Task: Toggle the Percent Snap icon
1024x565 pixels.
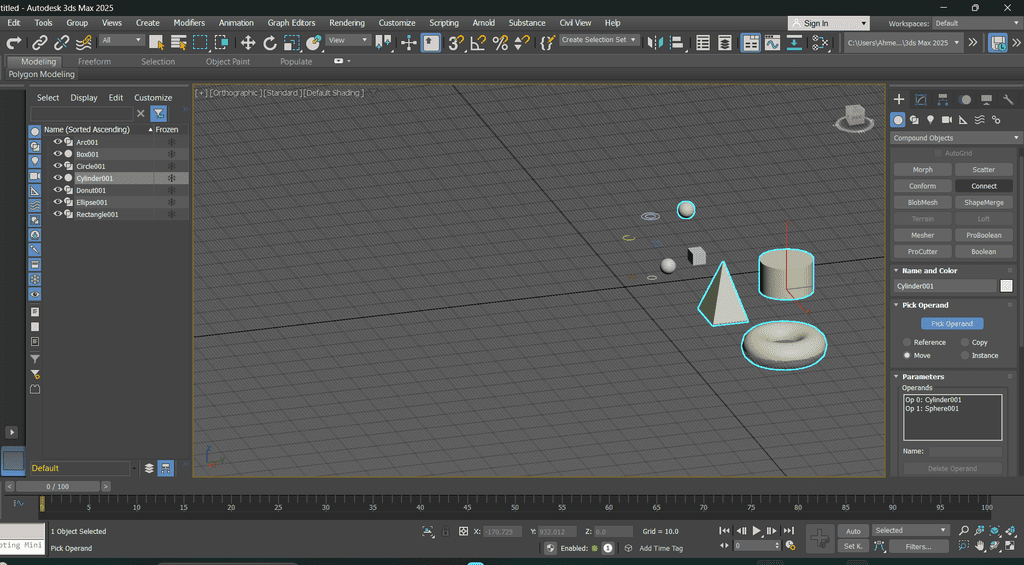Action: tap(500, 43)
